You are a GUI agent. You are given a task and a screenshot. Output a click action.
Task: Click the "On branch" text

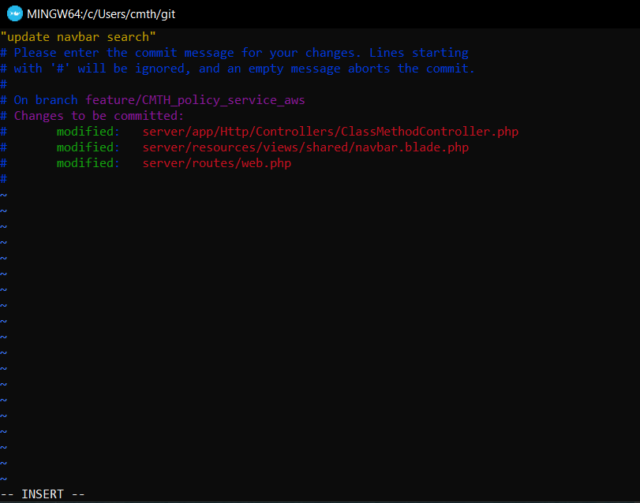tap(45, 100)
